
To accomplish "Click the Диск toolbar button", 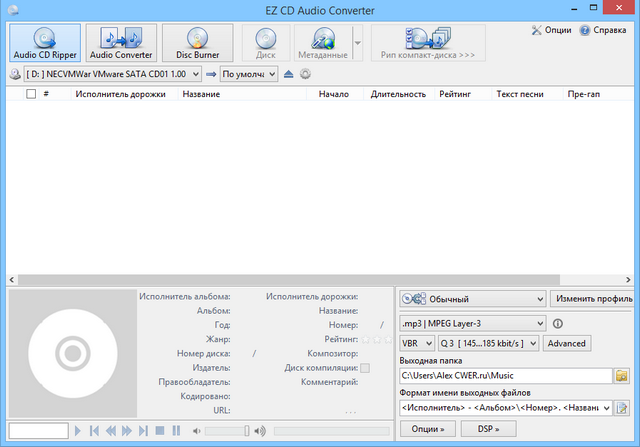I will coord(266,43).
